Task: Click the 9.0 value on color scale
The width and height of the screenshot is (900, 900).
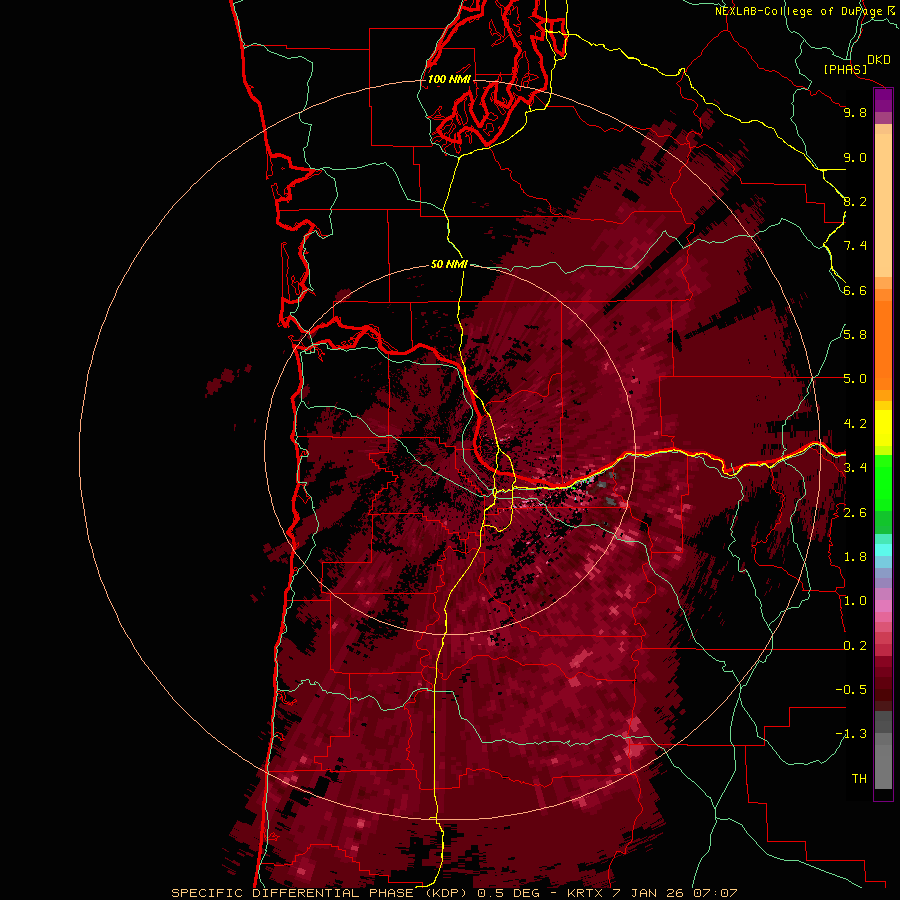Action: pos(855,157)
